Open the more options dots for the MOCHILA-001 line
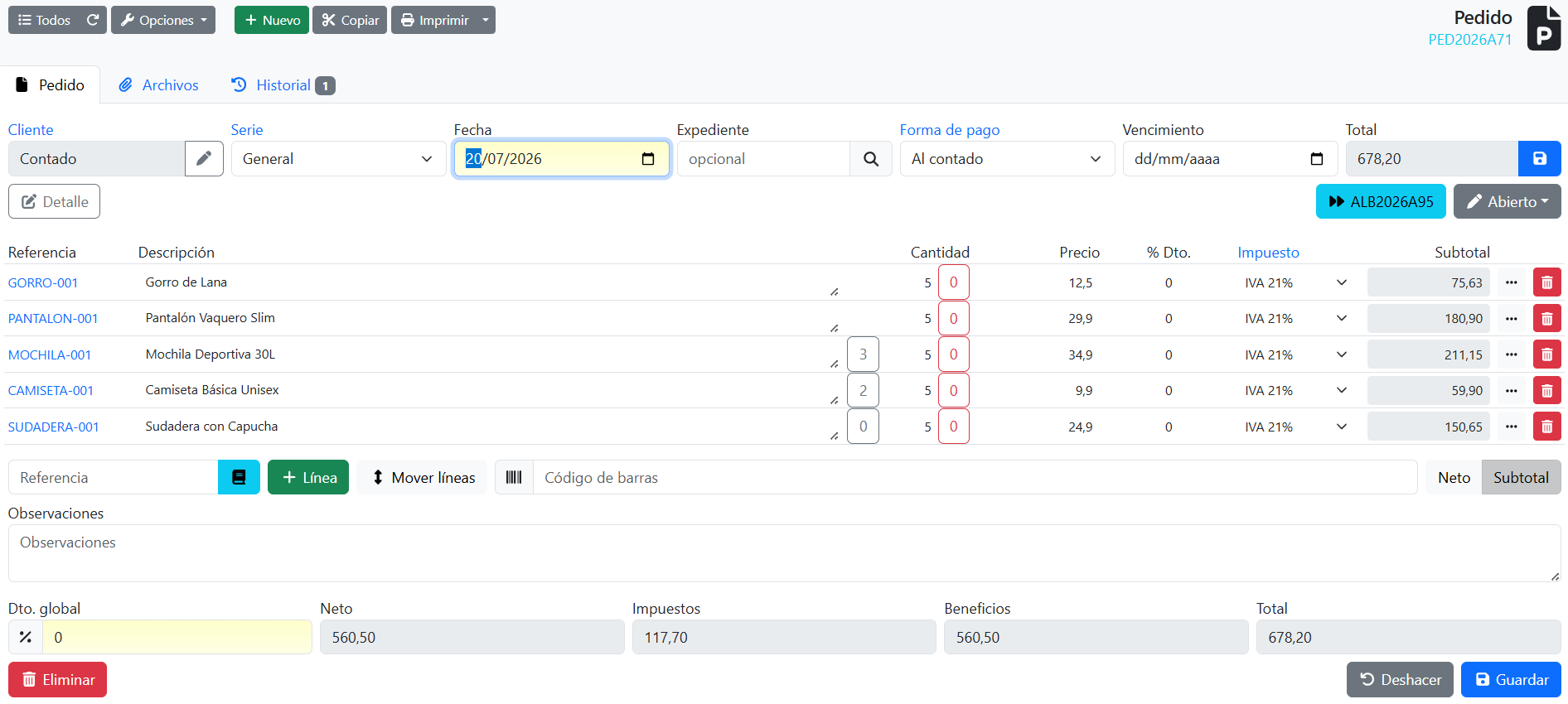1568x704 pixels. click(x=1512, y=354)
